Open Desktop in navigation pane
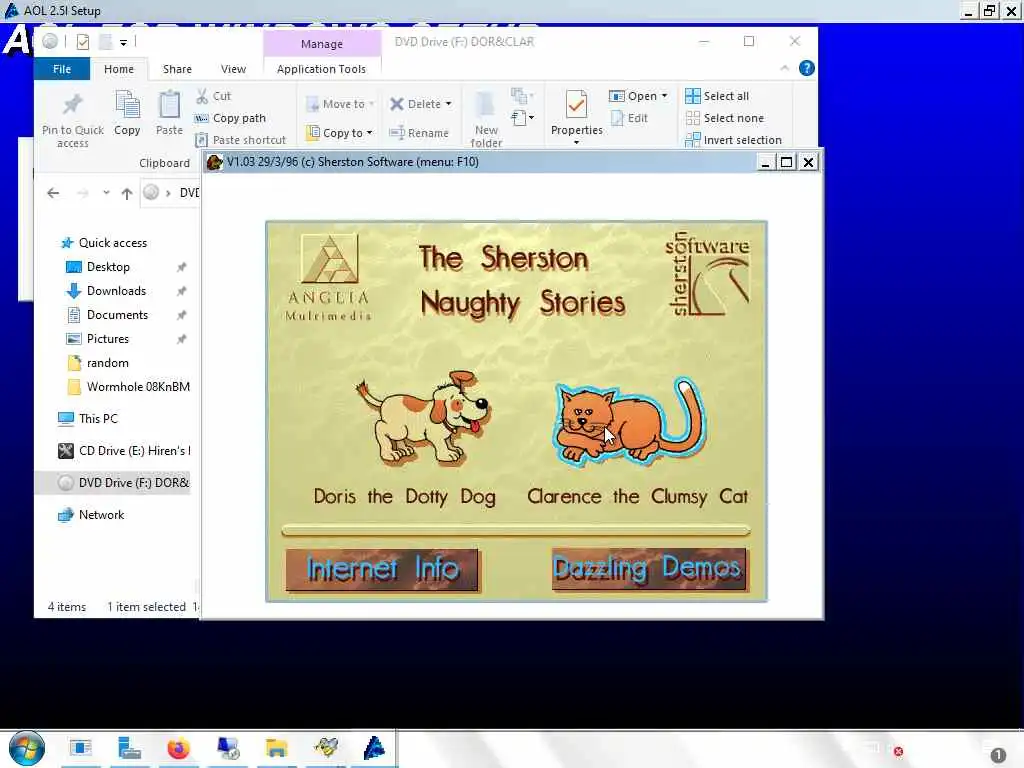This screenshot has height=768, width=1024. 108,267
